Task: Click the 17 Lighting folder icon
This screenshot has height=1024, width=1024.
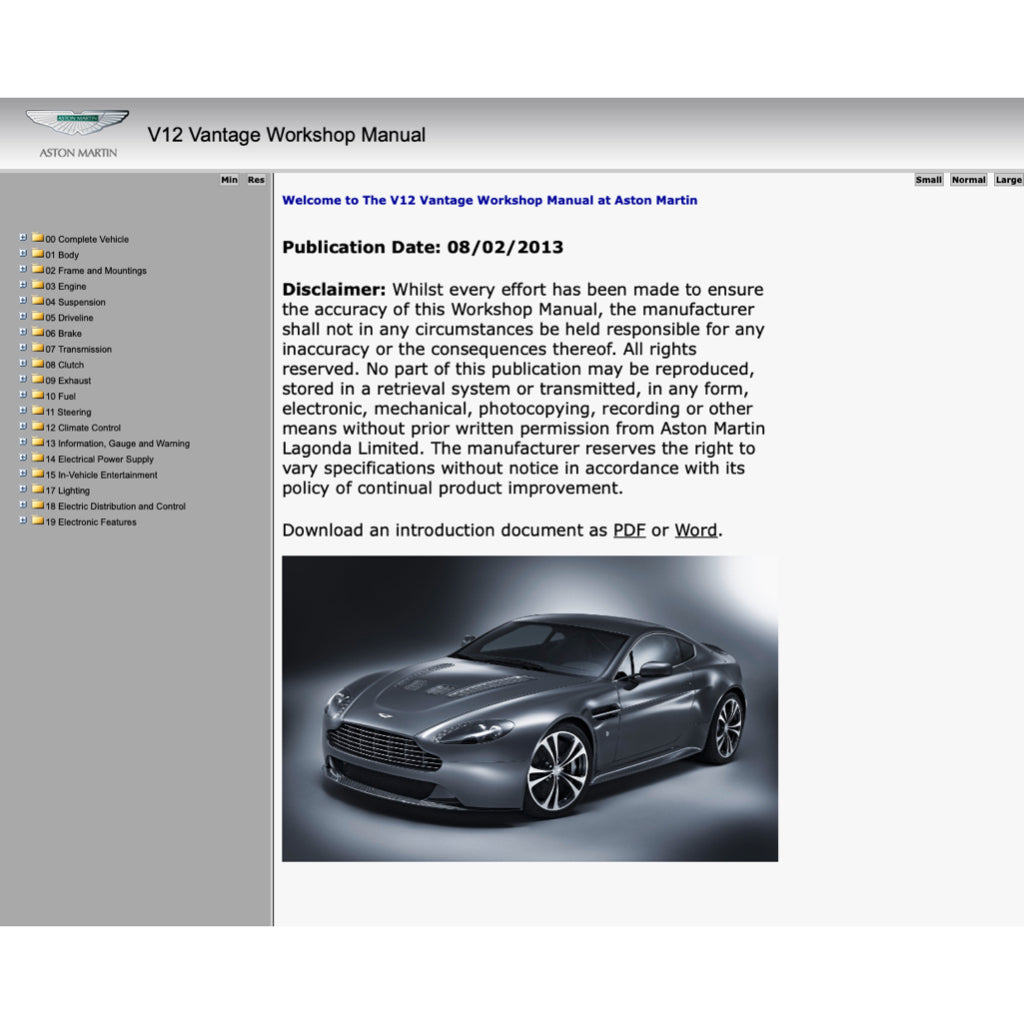Action: 38,490
